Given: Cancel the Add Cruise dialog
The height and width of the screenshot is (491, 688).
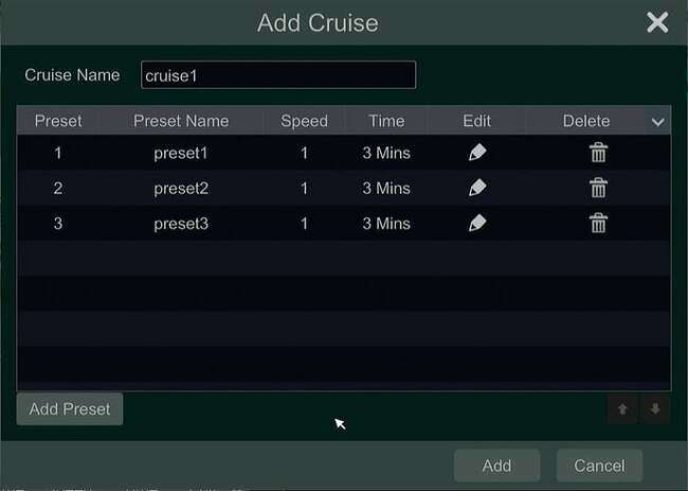Looking at the screenshot, I should point(599,465).
